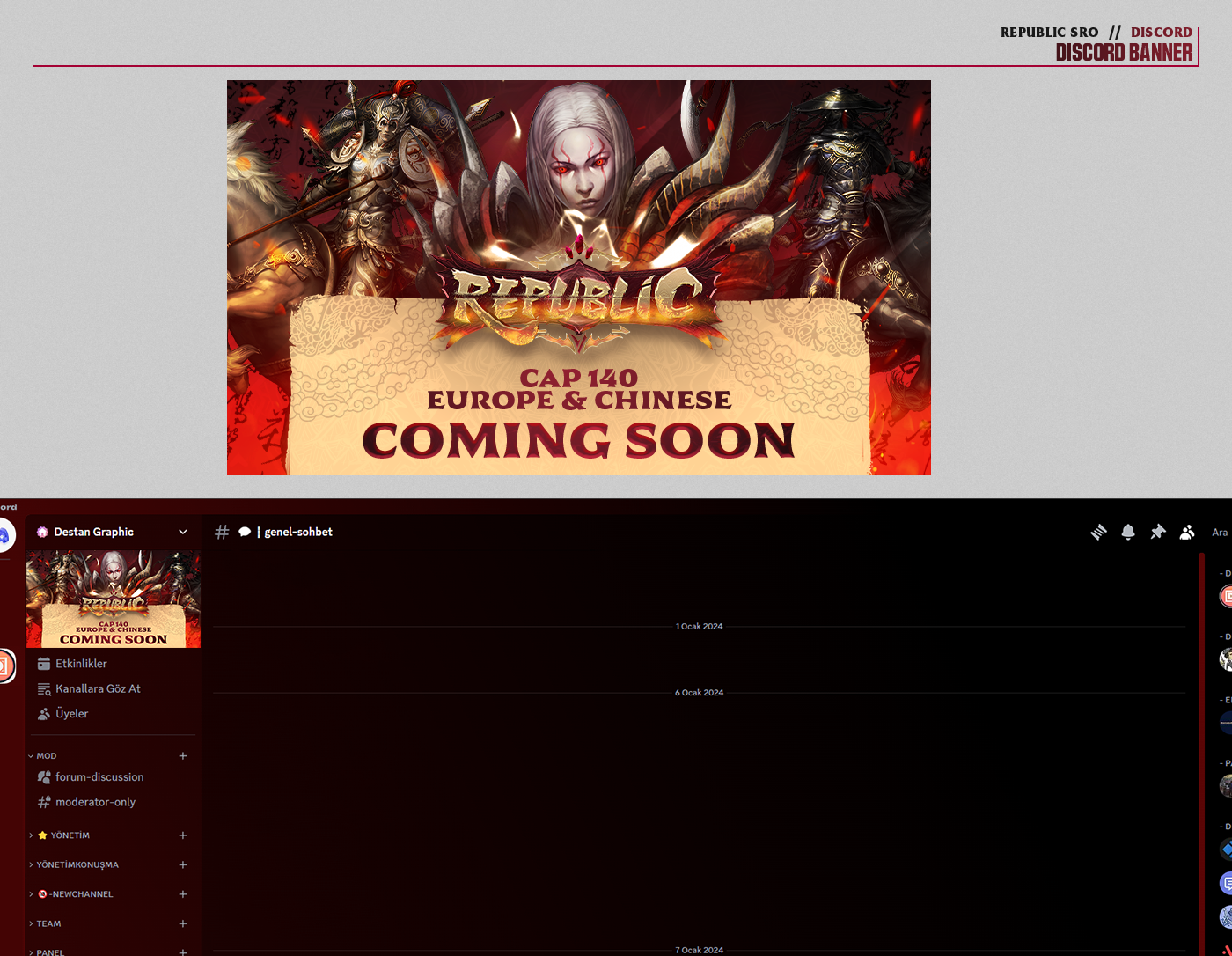Image resolution: width=1232 pixels, height=956 pixels.
Task: Click the plus icon beside YÖNETİMKONUŞMA
Action: pos(183,865)
